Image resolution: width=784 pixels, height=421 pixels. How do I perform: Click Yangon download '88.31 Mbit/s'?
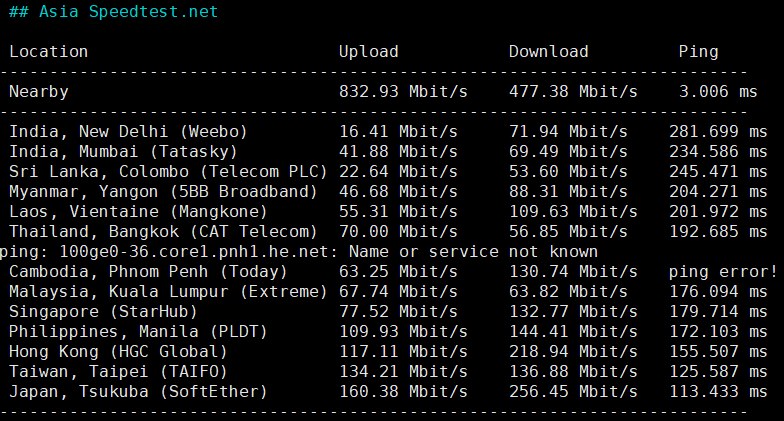pos(568,192)
